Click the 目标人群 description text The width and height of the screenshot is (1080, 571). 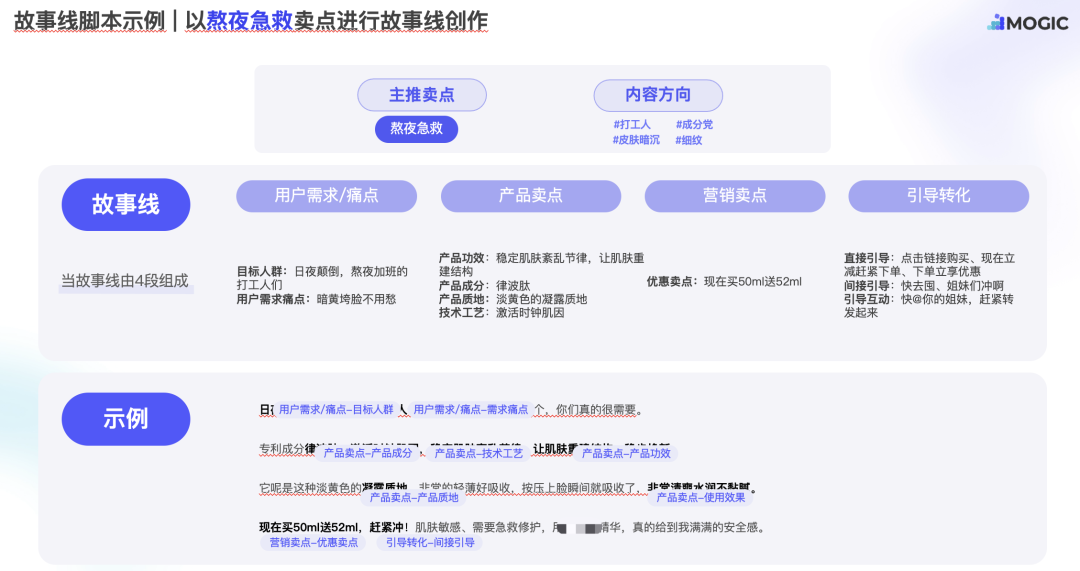coord(322,278)
